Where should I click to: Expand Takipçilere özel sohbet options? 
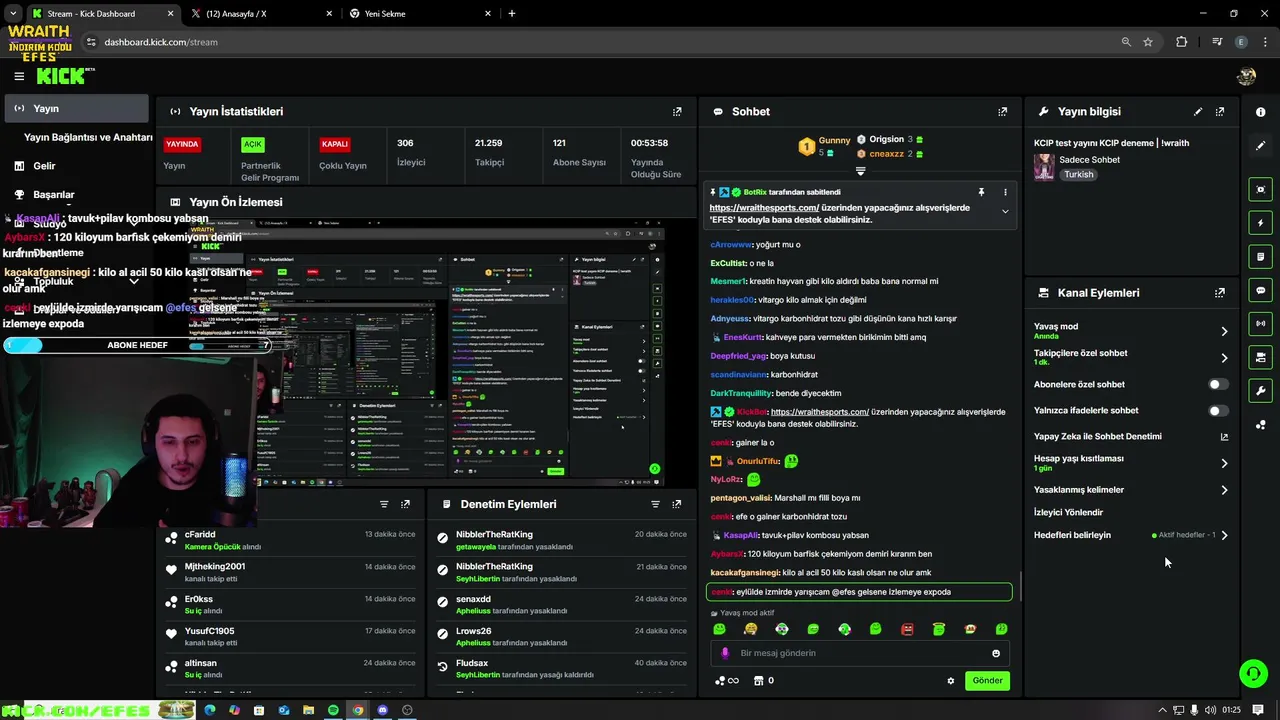[1224, 358]
